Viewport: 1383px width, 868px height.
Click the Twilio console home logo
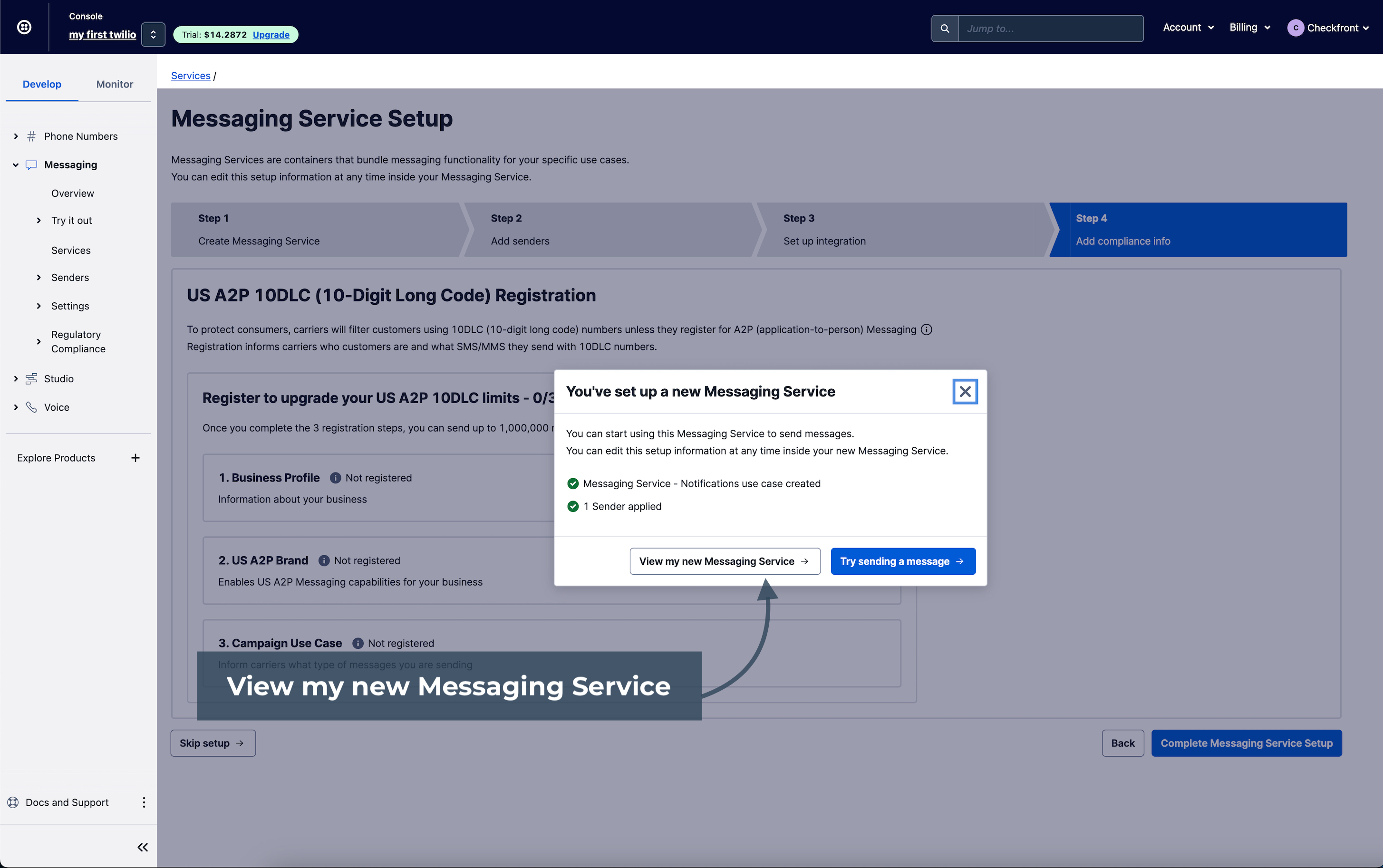pos(24,27)
